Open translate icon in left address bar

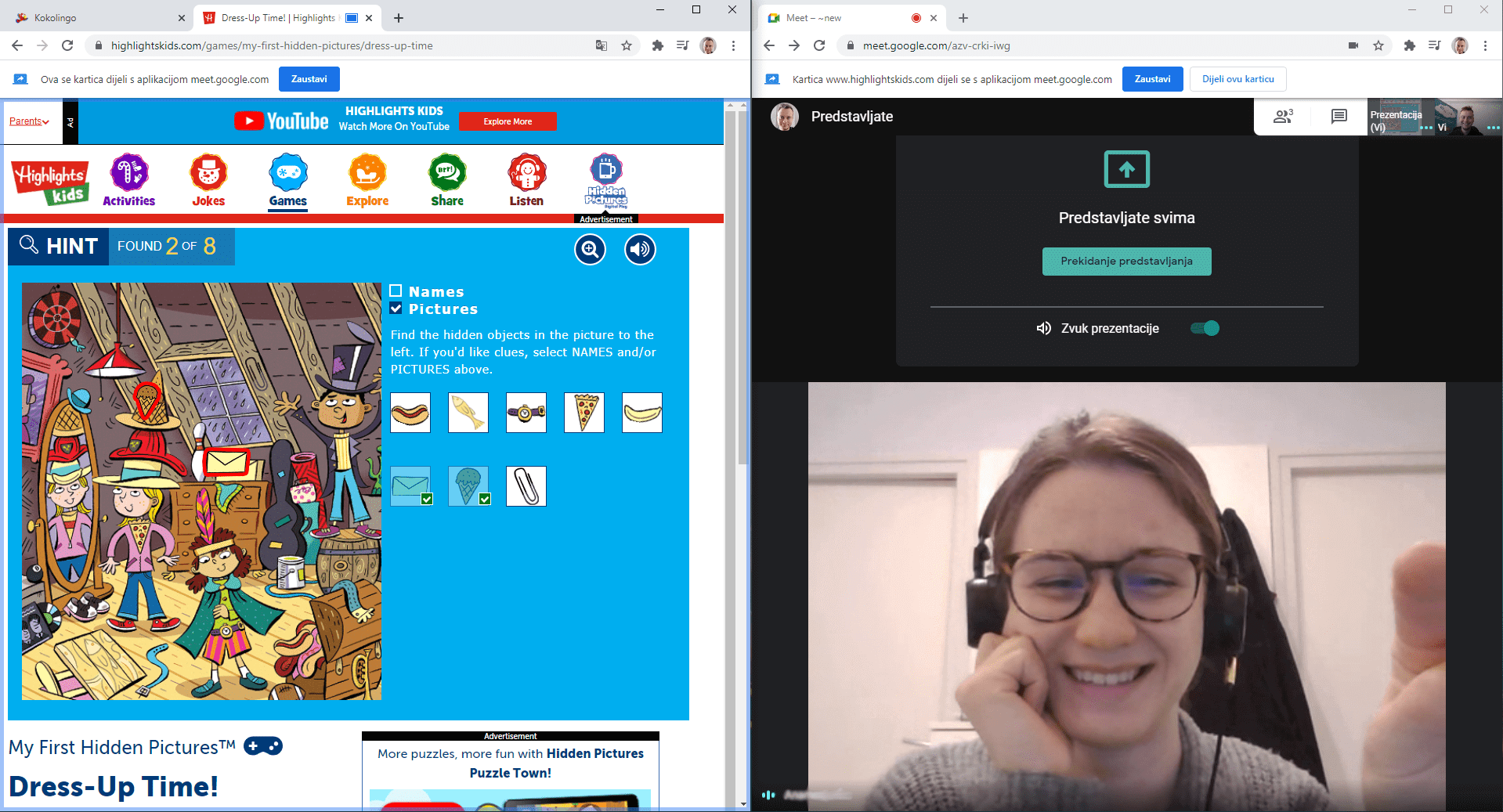(x=602, y=45)
